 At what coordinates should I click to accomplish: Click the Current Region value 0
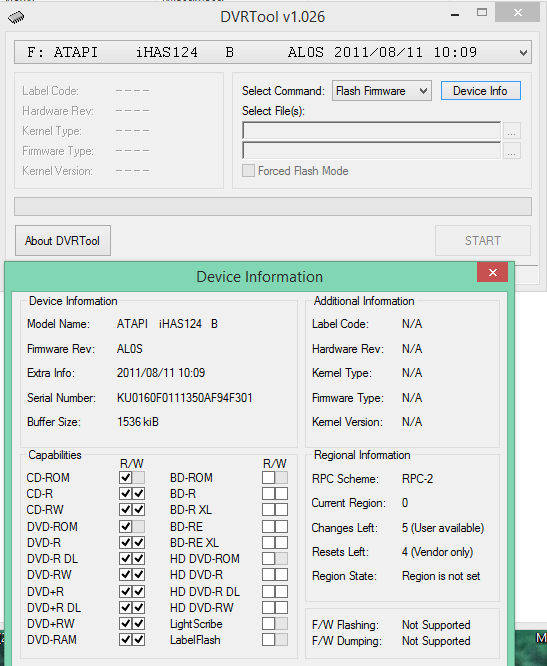tap(405, 503)
